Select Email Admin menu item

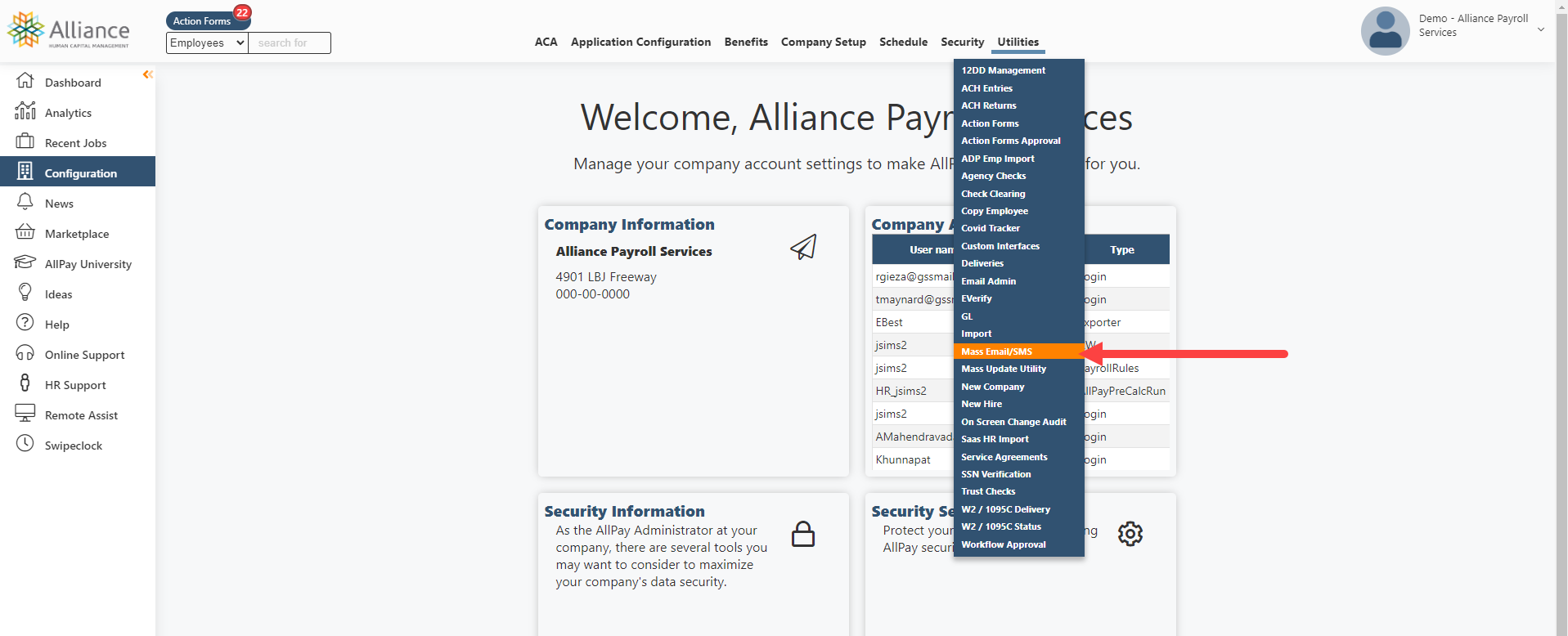click(x=1019, y=281)
